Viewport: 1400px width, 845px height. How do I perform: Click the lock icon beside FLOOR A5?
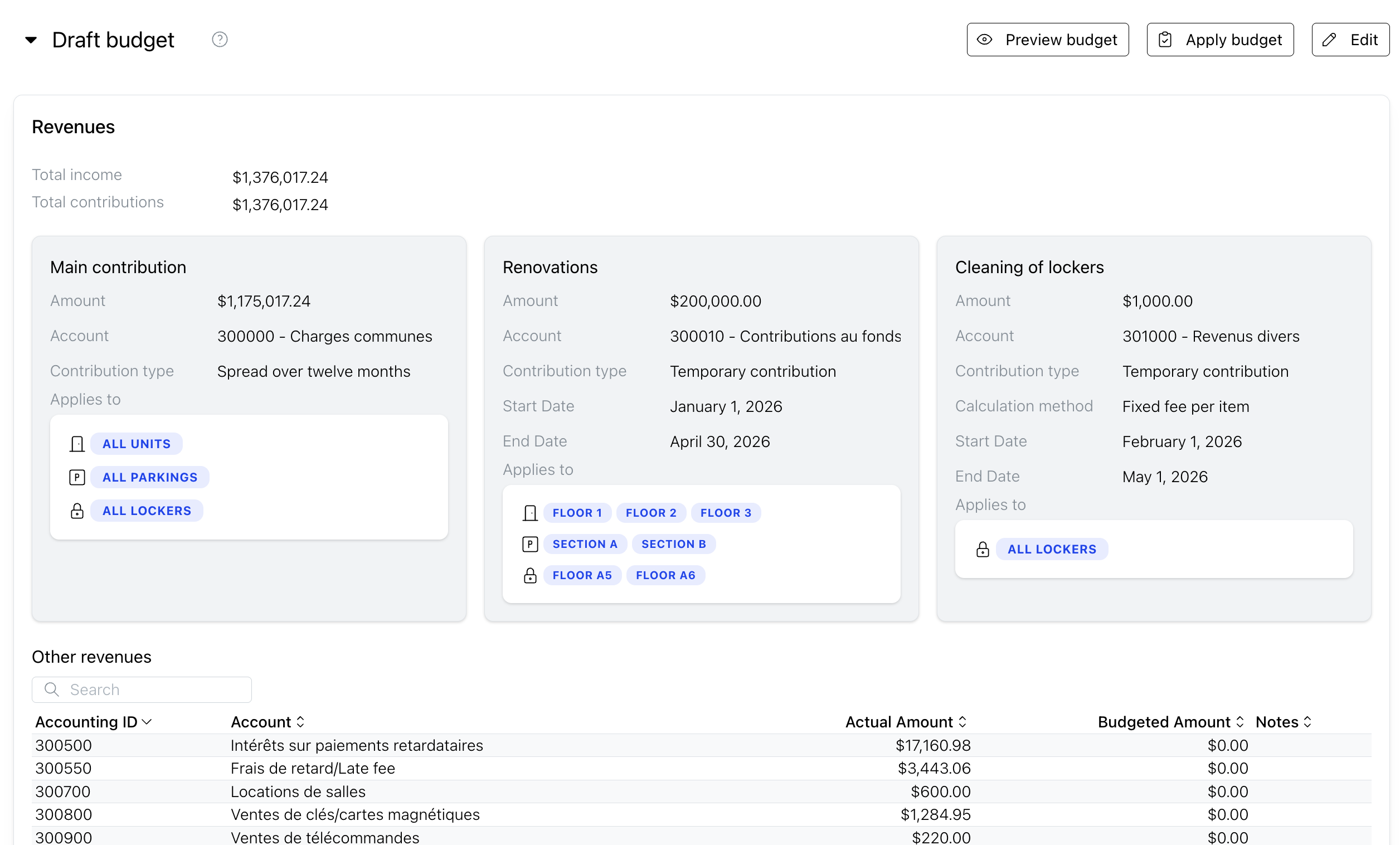[x=529, y=576]
